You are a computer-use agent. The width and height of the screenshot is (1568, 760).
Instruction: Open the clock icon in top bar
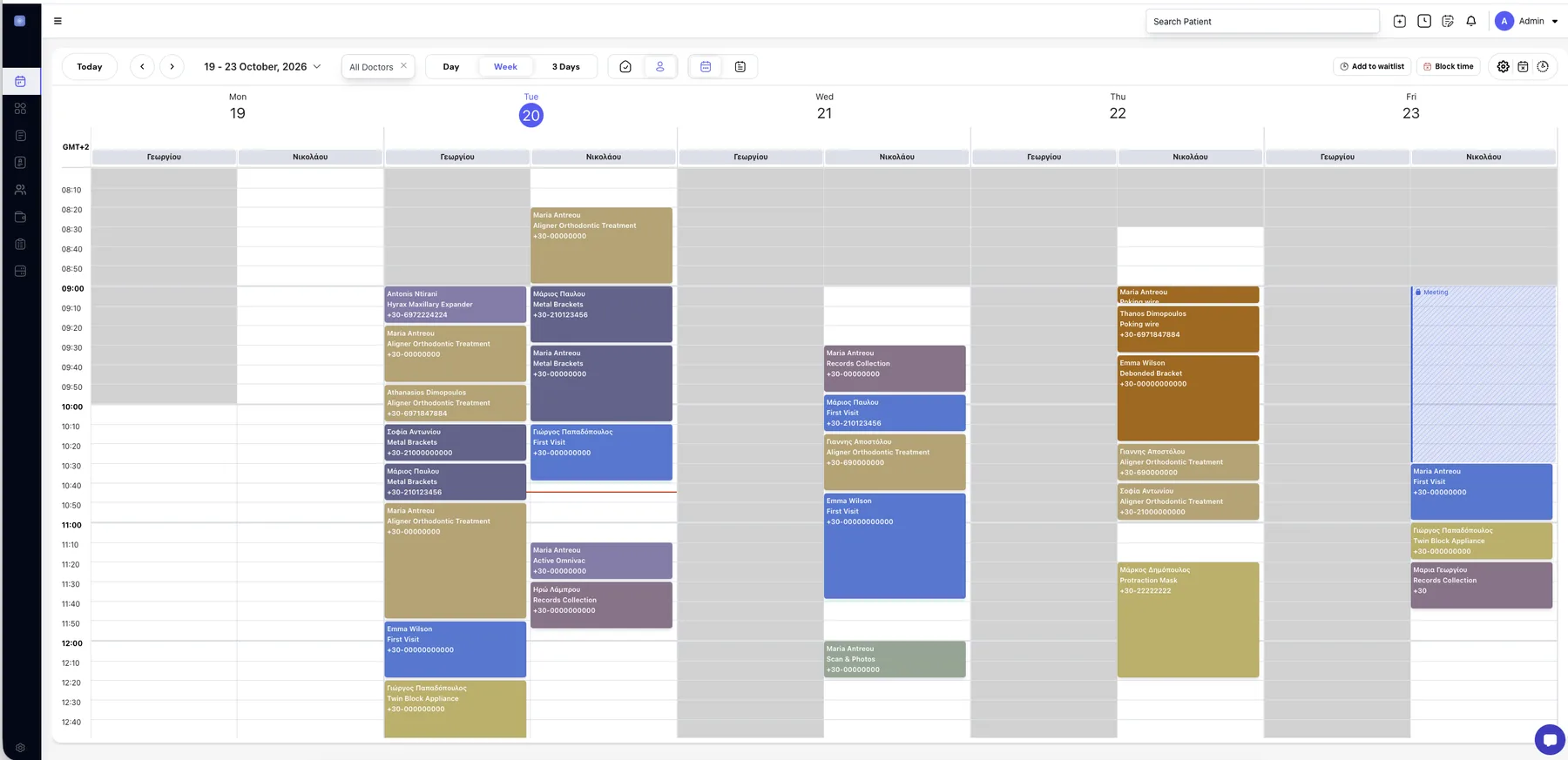[1424, 21]
